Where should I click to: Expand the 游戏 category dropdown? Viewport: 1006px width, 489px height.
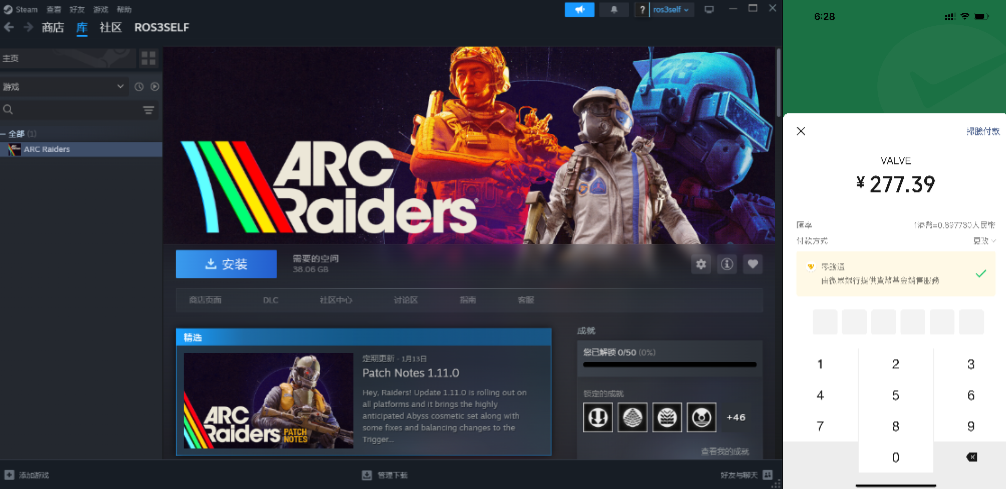pyautogui.click(x=120, y=87)
